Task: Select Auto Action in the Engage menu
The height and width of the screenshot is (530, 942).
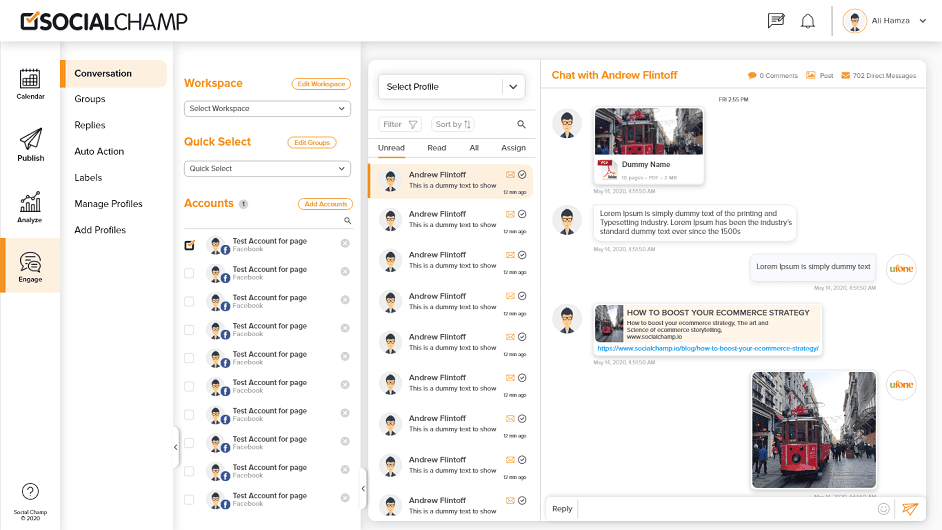Action: click(99, 152)
